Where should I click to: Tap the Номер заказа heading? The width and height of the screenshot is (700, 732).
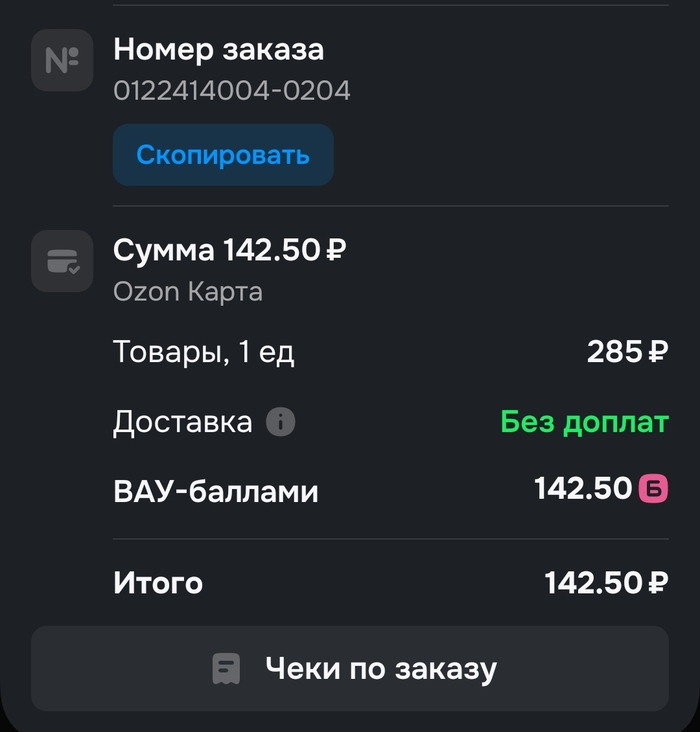(x=218, y=49)
